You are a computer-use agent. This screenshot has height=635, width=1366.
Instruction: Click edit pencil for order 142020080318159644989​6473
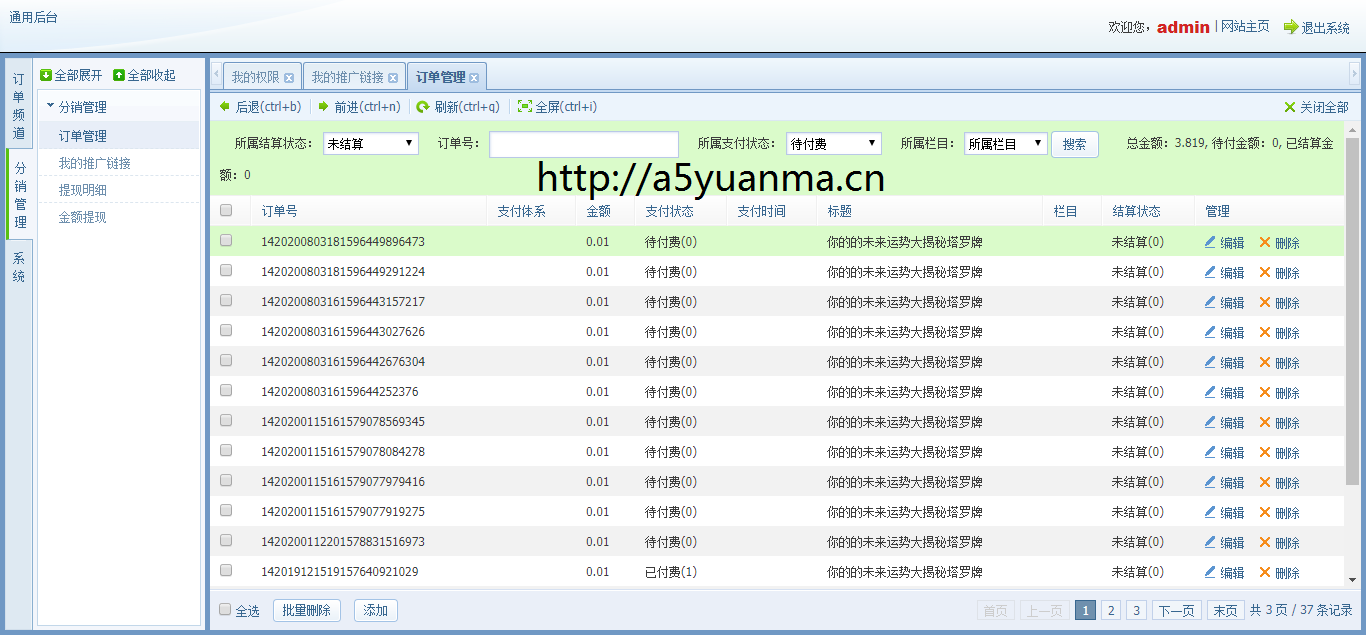(1210, 241)
